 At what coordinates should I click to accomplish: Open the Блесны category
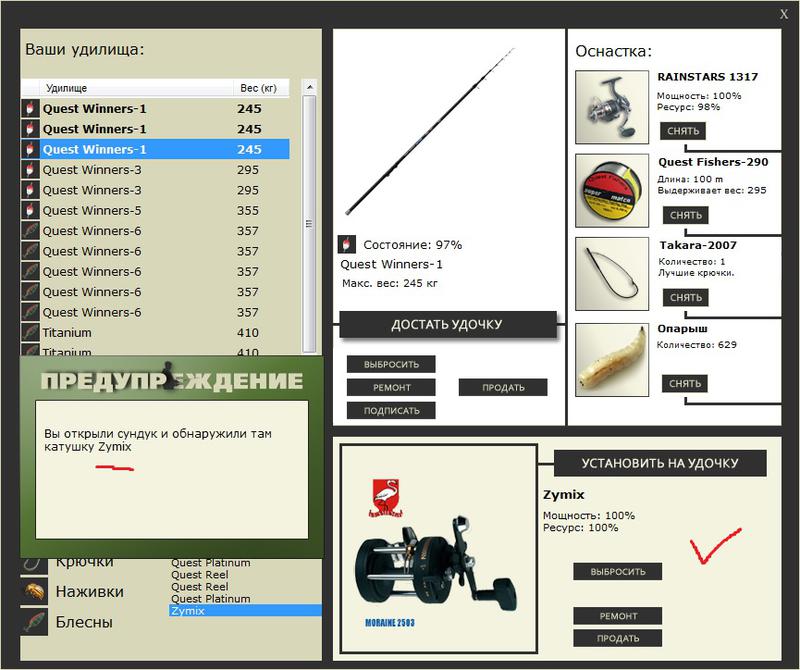coord(84,622)
